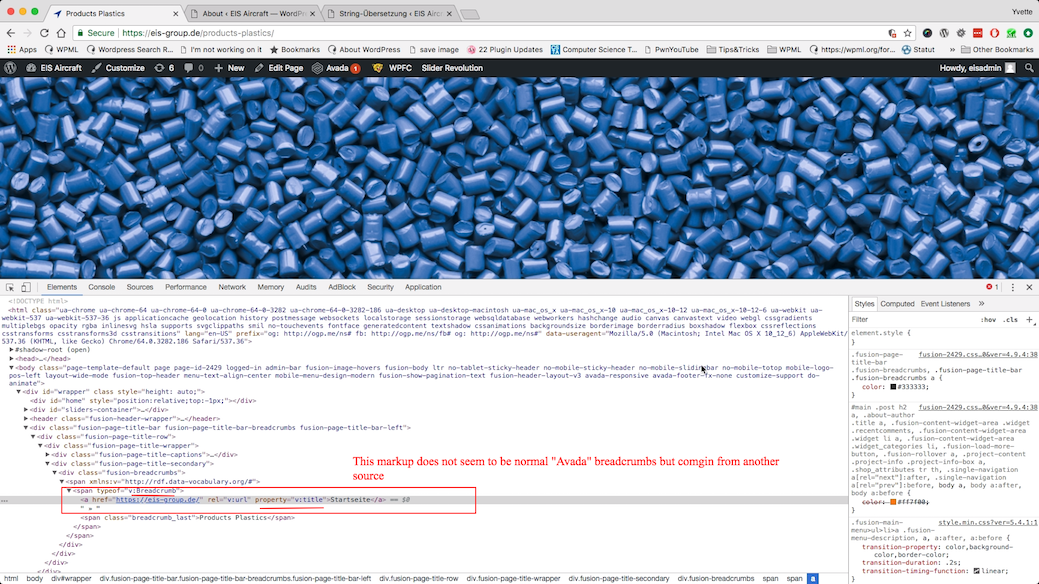The image size is (1039, 584).
Task: Open the Howdy, eisadmin account menu
Action: tap(977, 68)
